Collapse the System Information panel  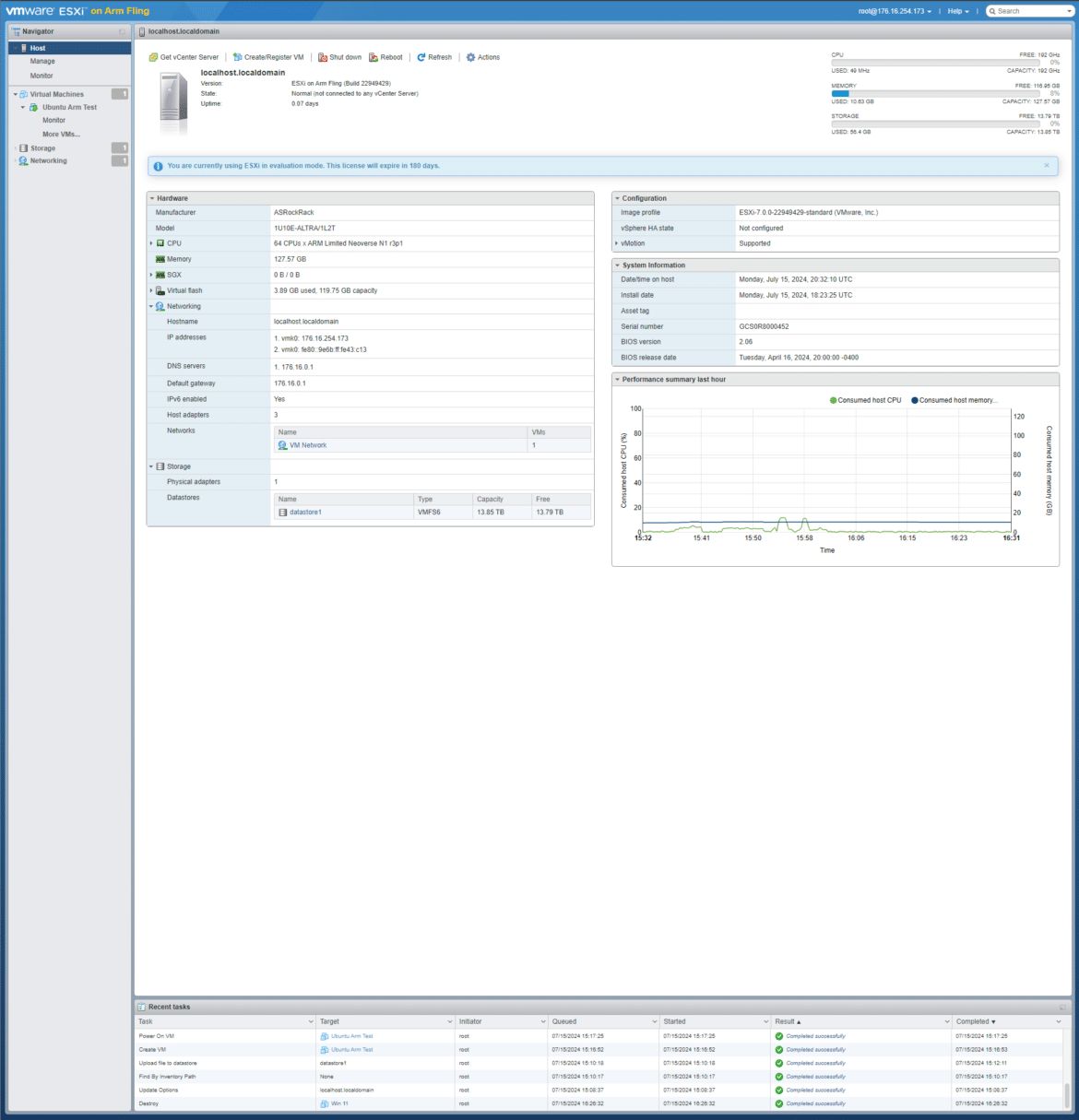click(617, 265)
